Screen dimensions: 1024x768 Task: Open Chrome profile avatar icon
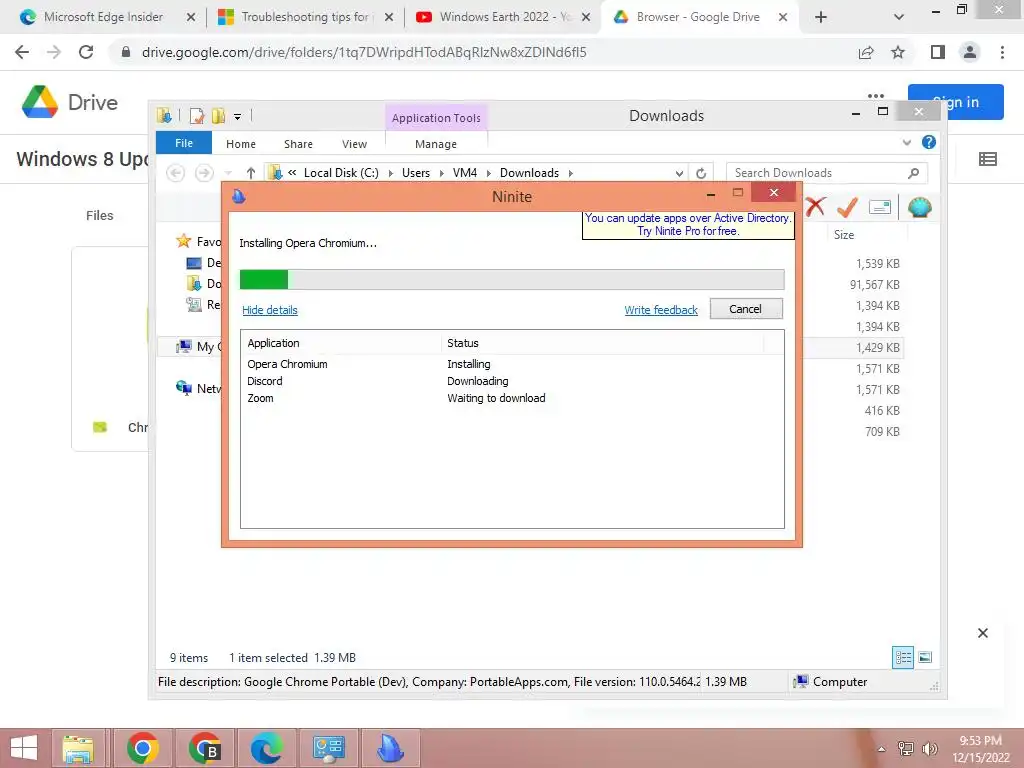[x=970, y=52]
